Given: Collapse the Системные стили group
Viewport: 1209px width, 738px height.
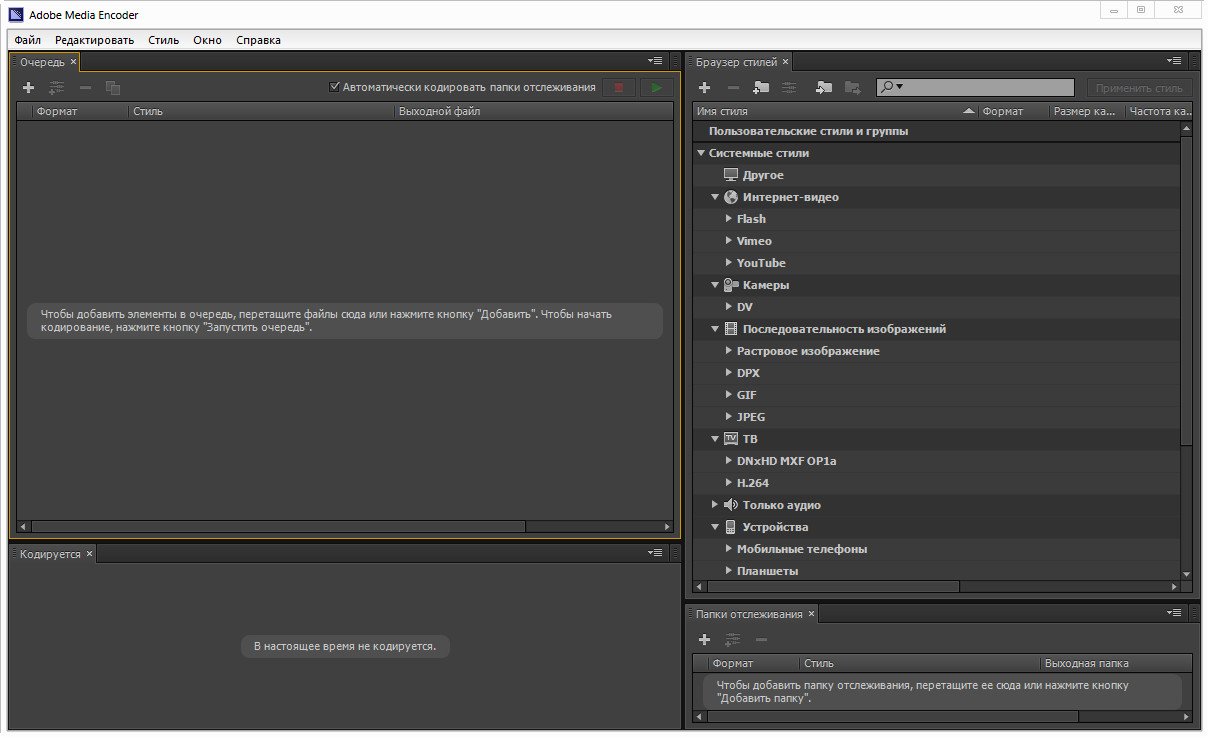Looking at the screenshot, I should point(701,153).
